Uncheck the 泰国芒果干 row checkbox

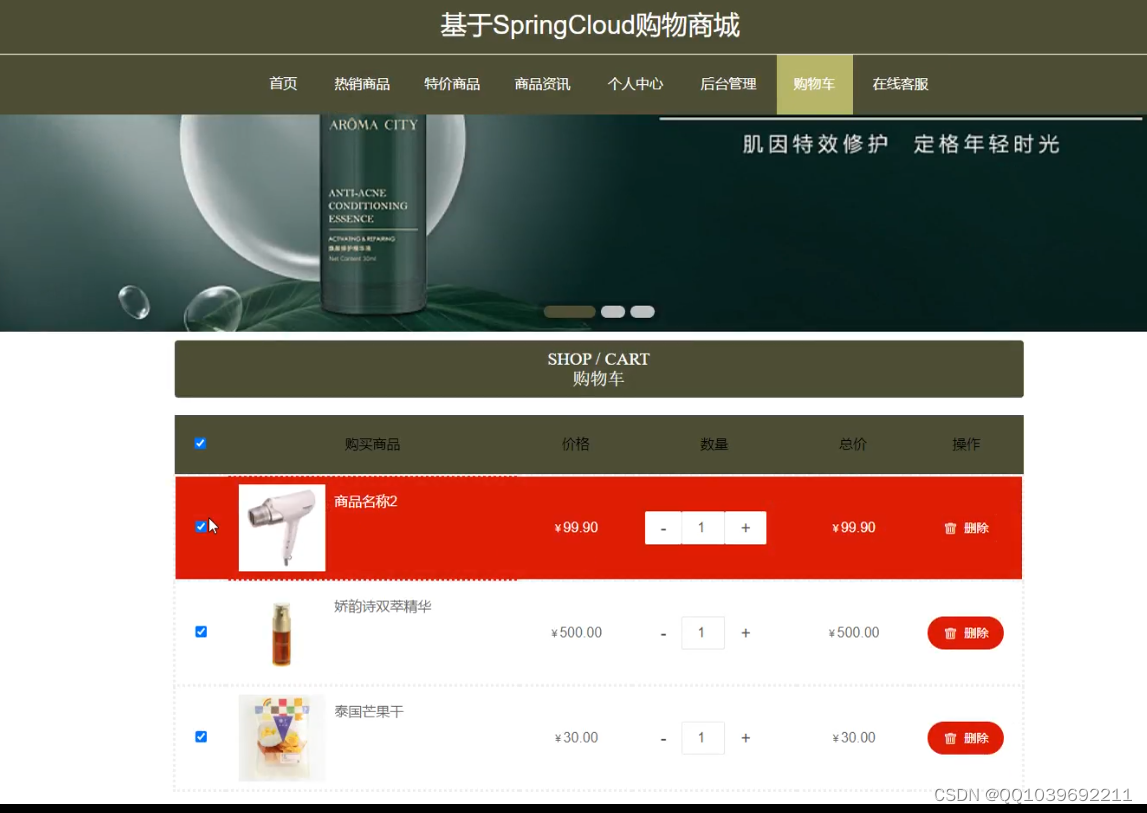pyautogui.click(x=201, y=737)
